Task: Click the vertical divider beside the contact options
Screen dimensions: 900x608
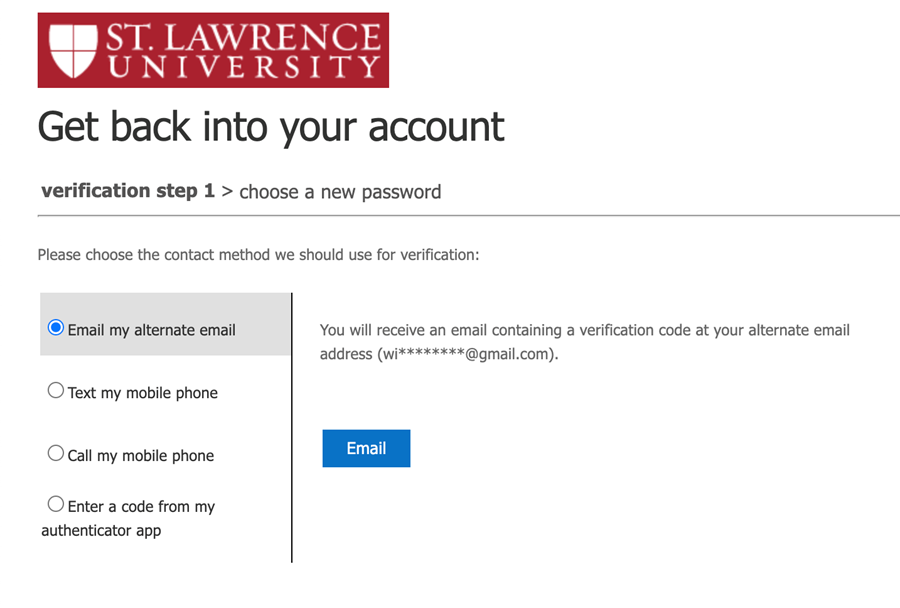Action: tap(292, 428)
